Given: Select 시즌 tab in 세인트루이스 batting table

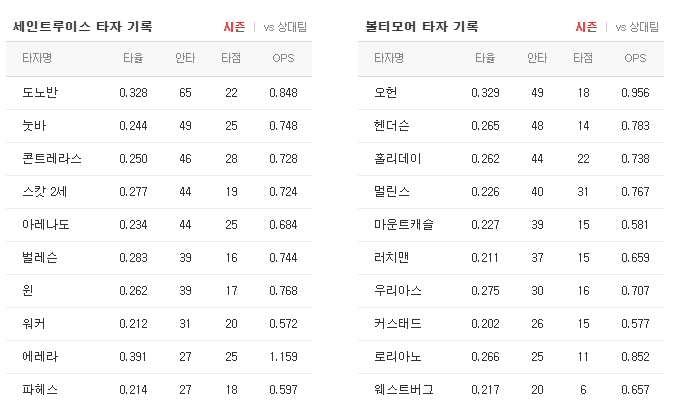Looking at the screenshot, I should (234, 27).
